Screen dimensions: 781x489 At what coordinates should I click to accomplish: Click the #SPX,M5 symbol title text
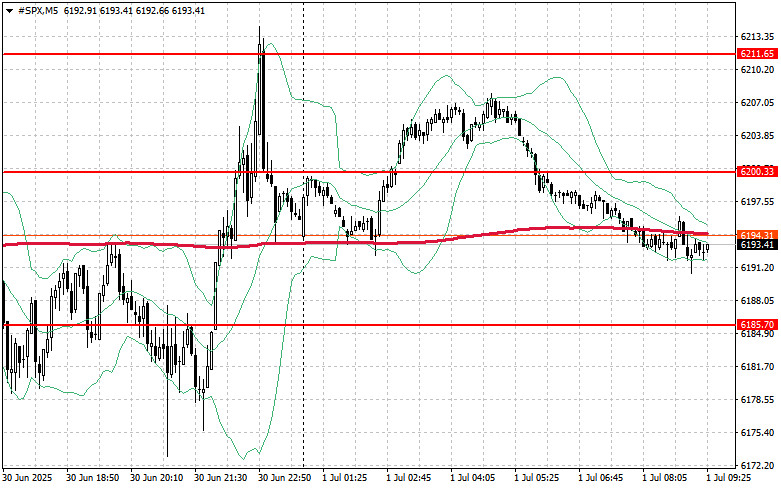pos(38,10)
